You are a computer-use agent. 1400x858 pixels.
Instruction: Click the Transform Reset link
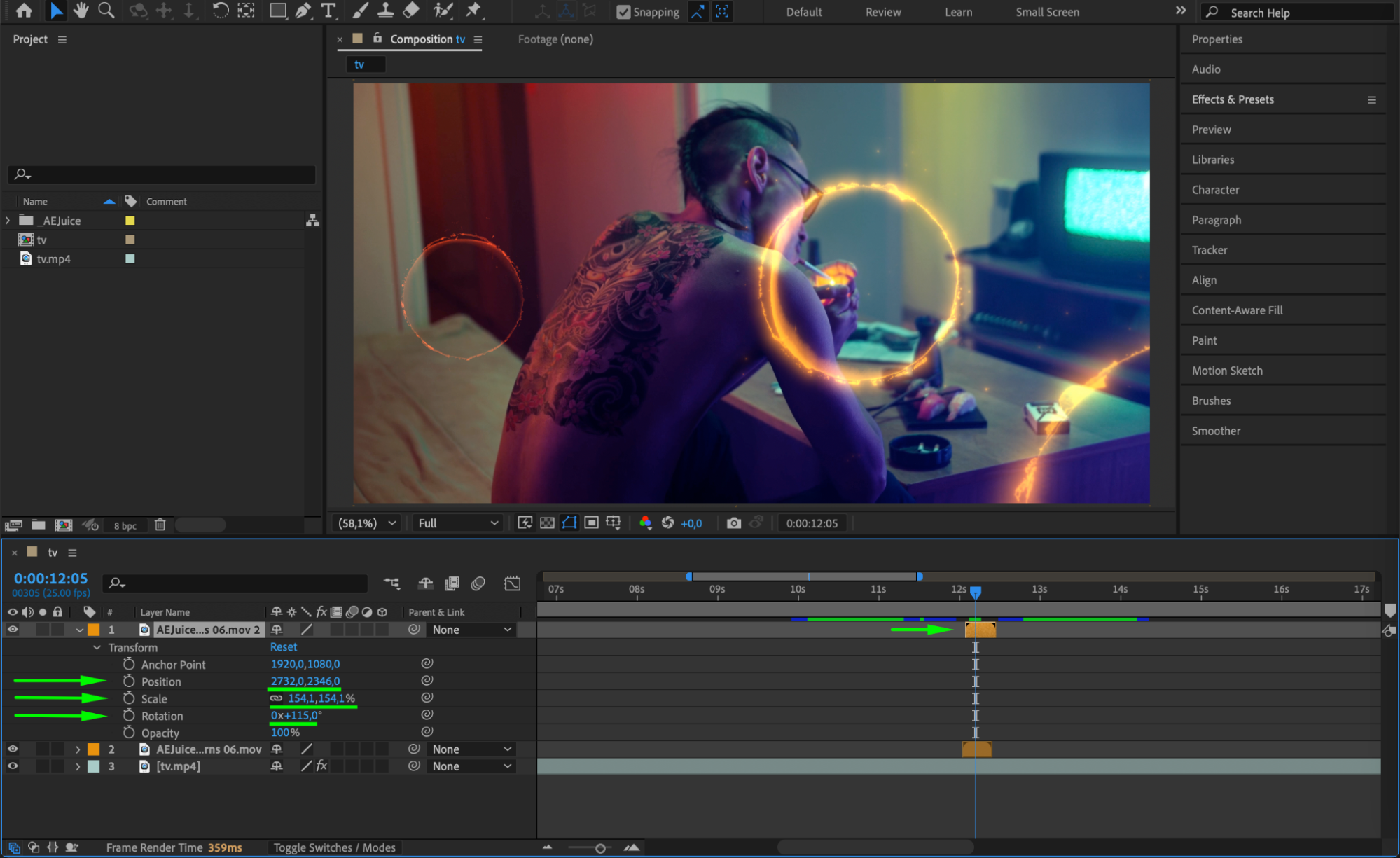click(284, 647)
